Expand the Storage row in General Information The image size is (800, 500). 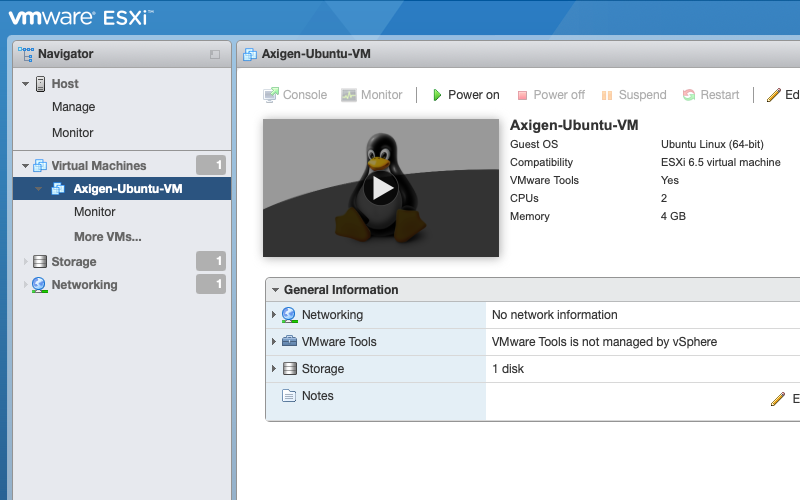273,368
